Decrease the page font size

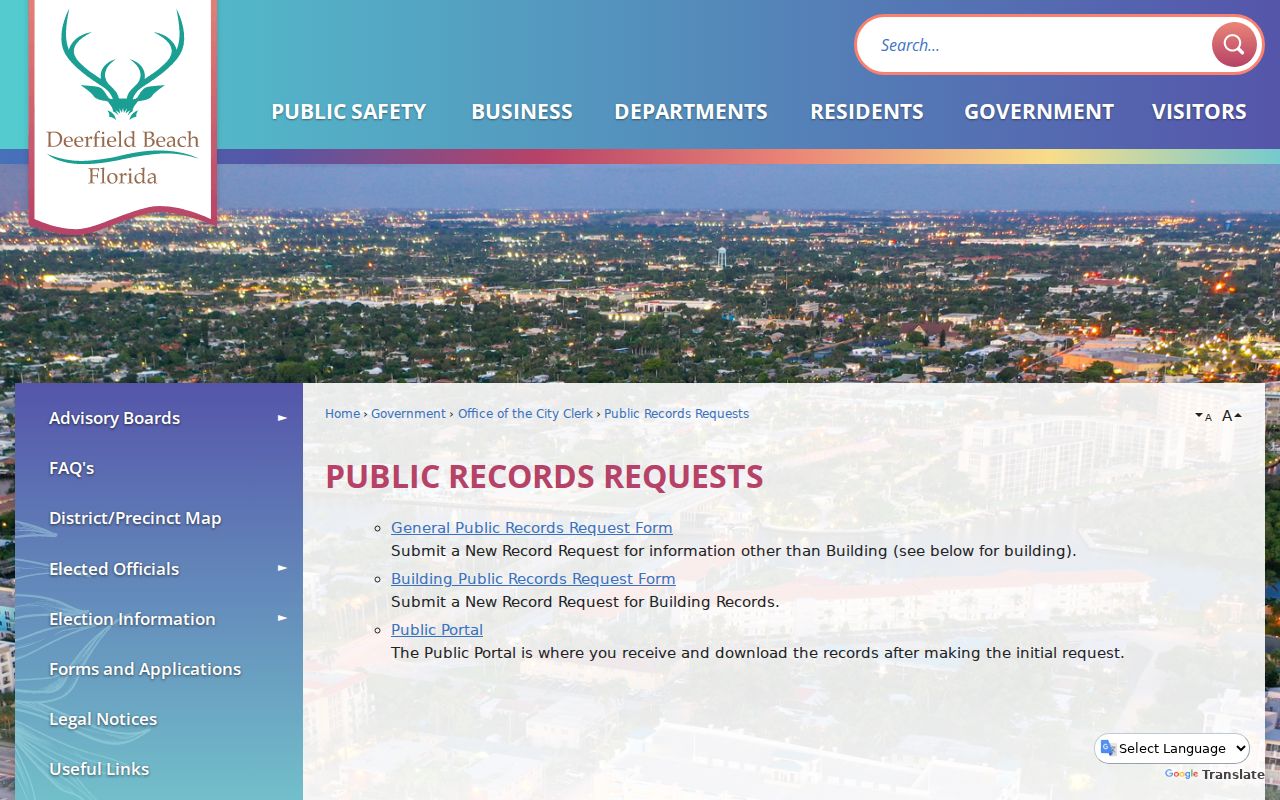[1204, 417]
